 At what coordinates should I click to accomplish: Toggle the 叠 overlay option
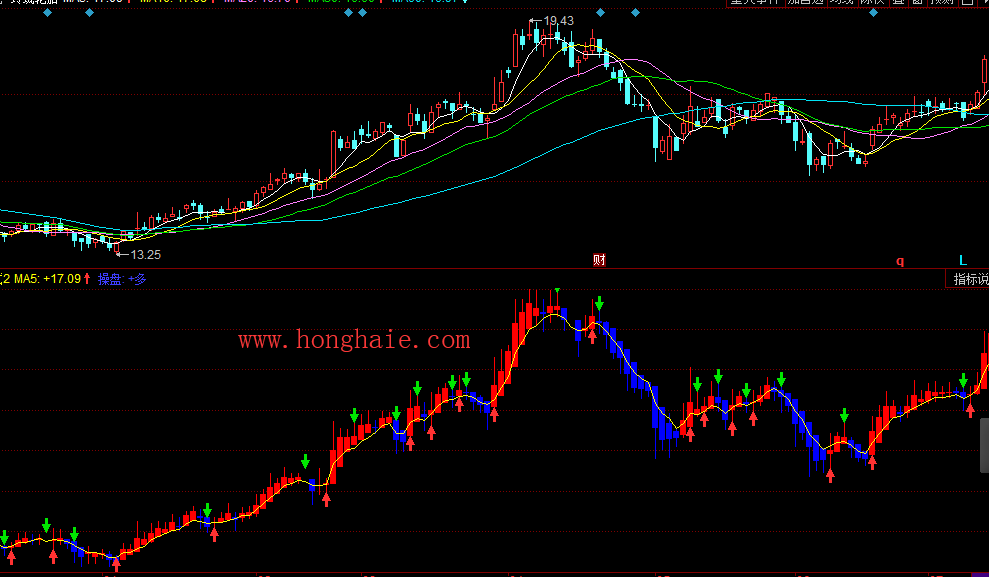pyautogui.click(x=898, y=3)
